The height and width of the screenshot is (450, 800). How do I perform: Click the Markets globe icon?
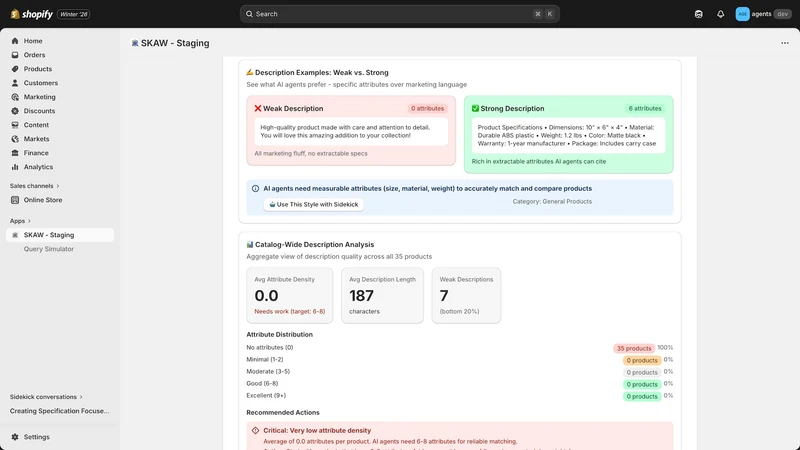click(15, 139)
